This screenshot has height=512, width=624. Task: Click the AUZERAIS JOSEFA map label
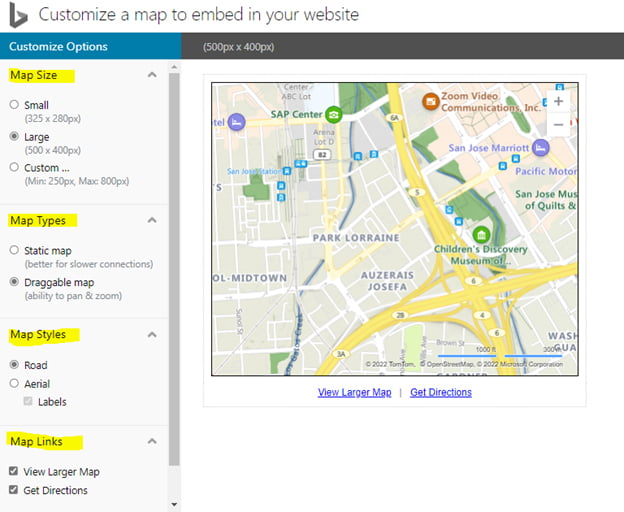[x=387, y=281]
